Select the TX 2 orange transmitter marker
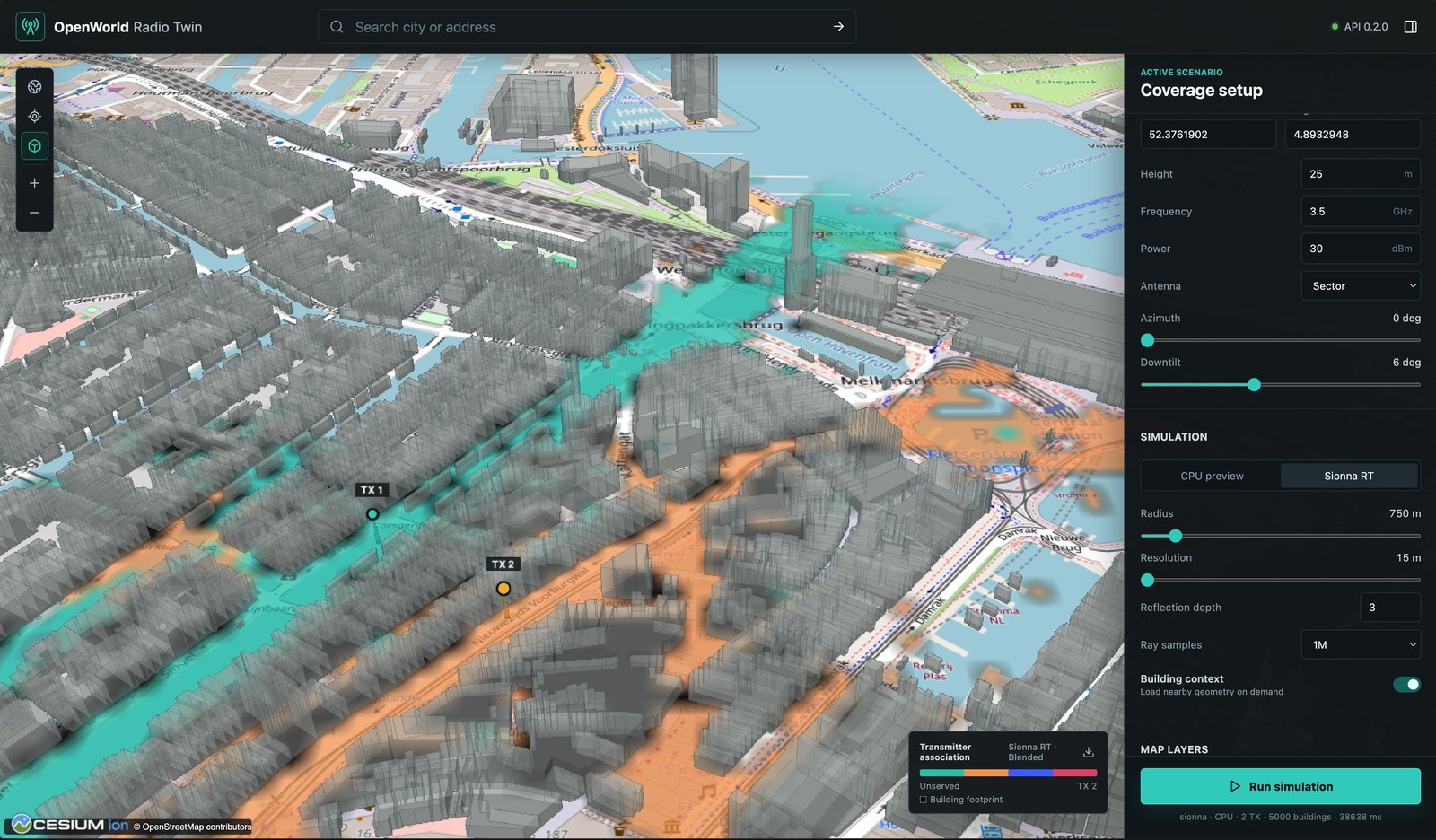Viewport: 1436px width, 840px height. tap(503, 589)
